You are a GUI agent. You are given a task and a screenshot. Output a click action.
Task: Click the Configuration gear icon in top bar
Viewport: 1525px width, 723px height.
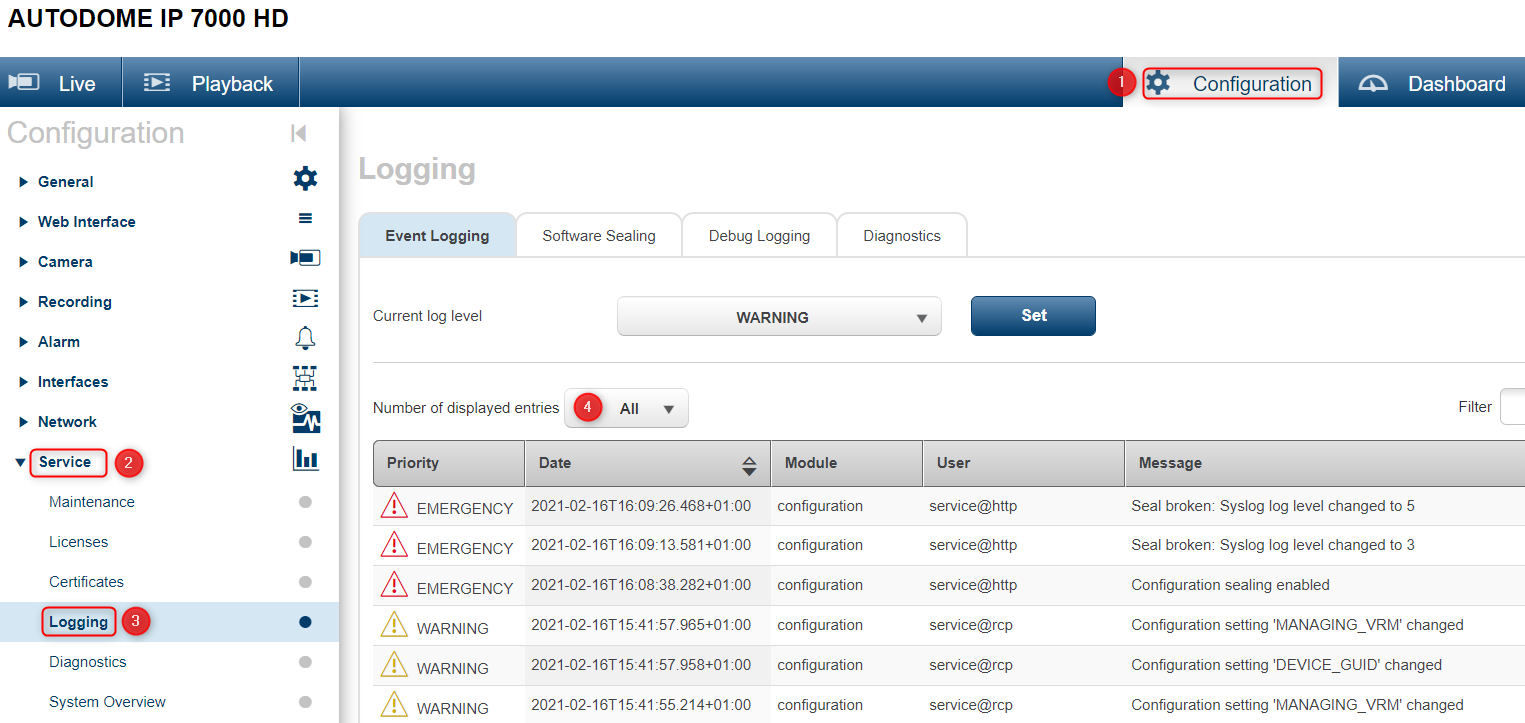1158,82
